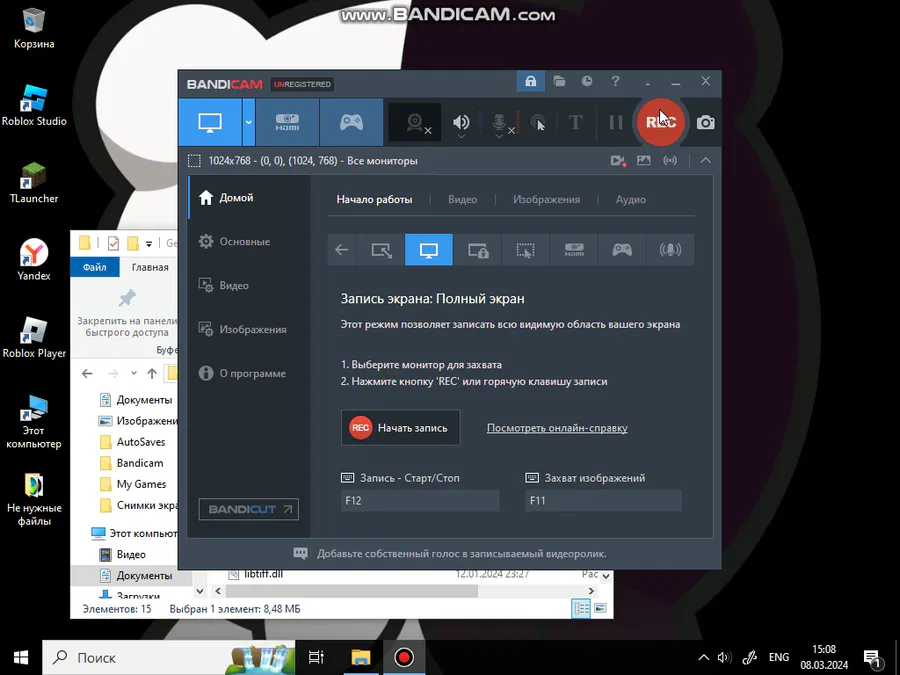900x675 pixels.
Task: Open Главная tab in Explorer window
Action: pos(150,267)
